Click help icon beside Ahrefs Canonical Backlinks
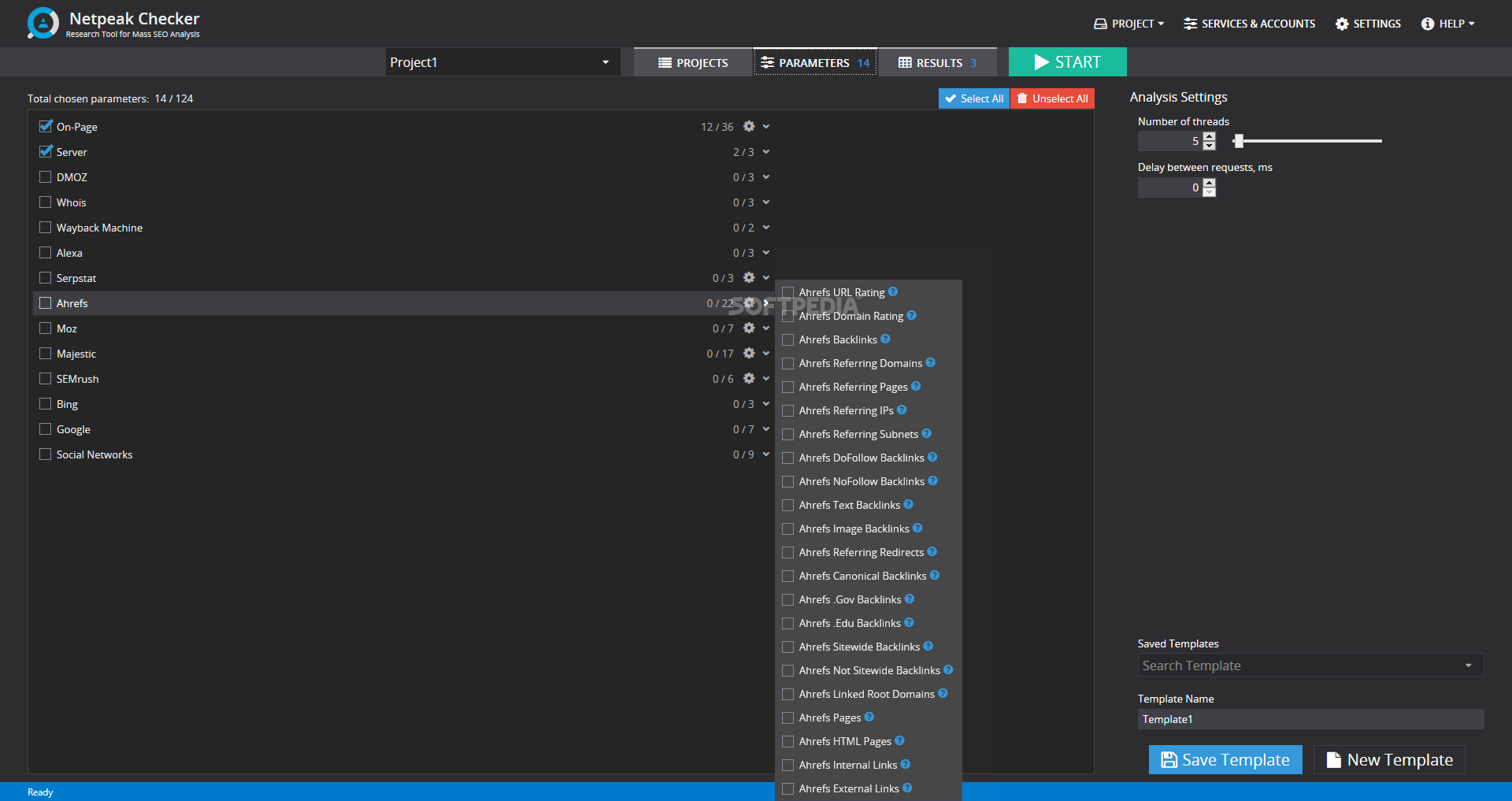Image resolution: width=1512 pixels, height=801 pixels. [x=935, y=575]
